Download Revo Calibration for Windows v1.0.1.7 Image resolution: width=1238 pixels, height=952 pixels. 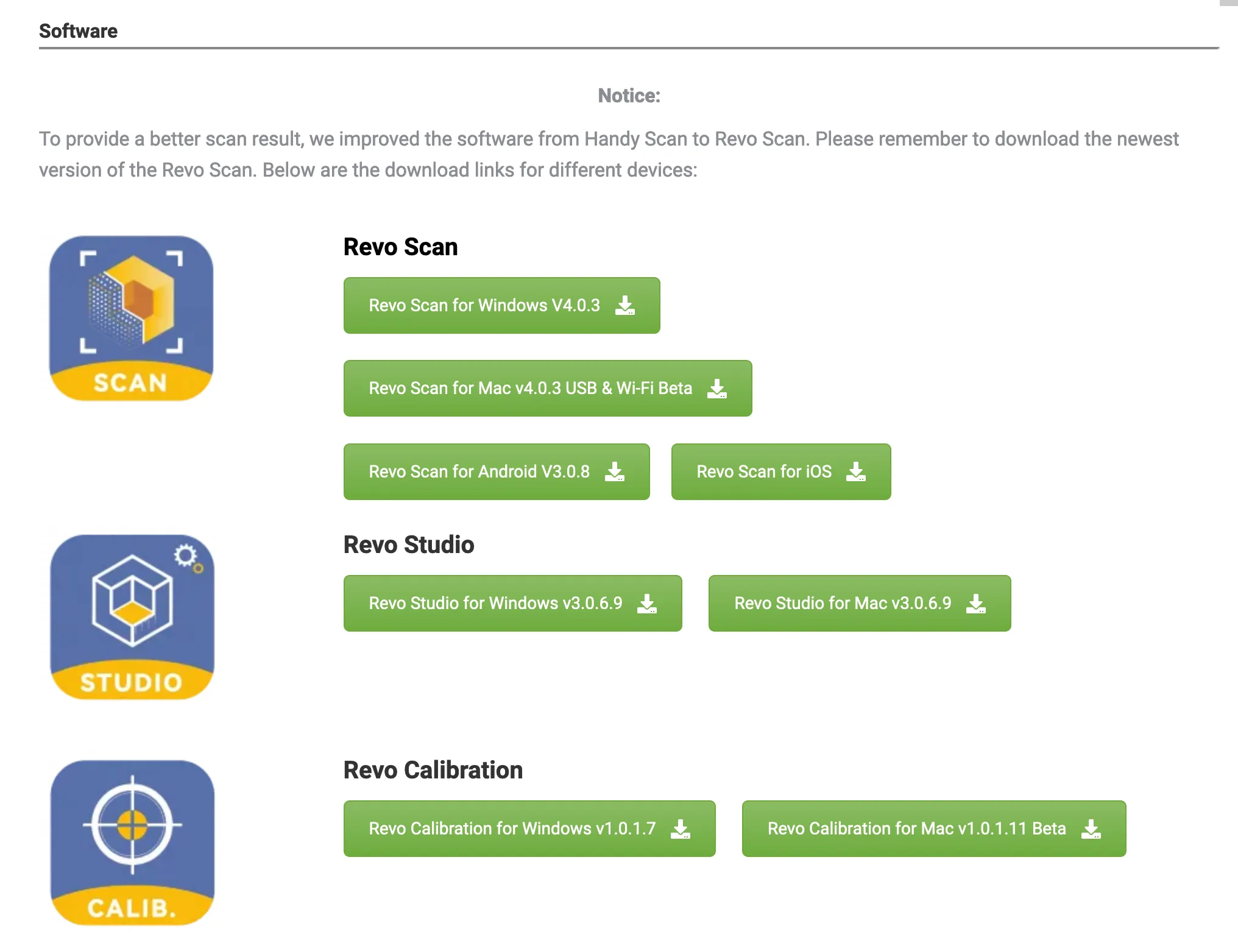click(529, 828)
